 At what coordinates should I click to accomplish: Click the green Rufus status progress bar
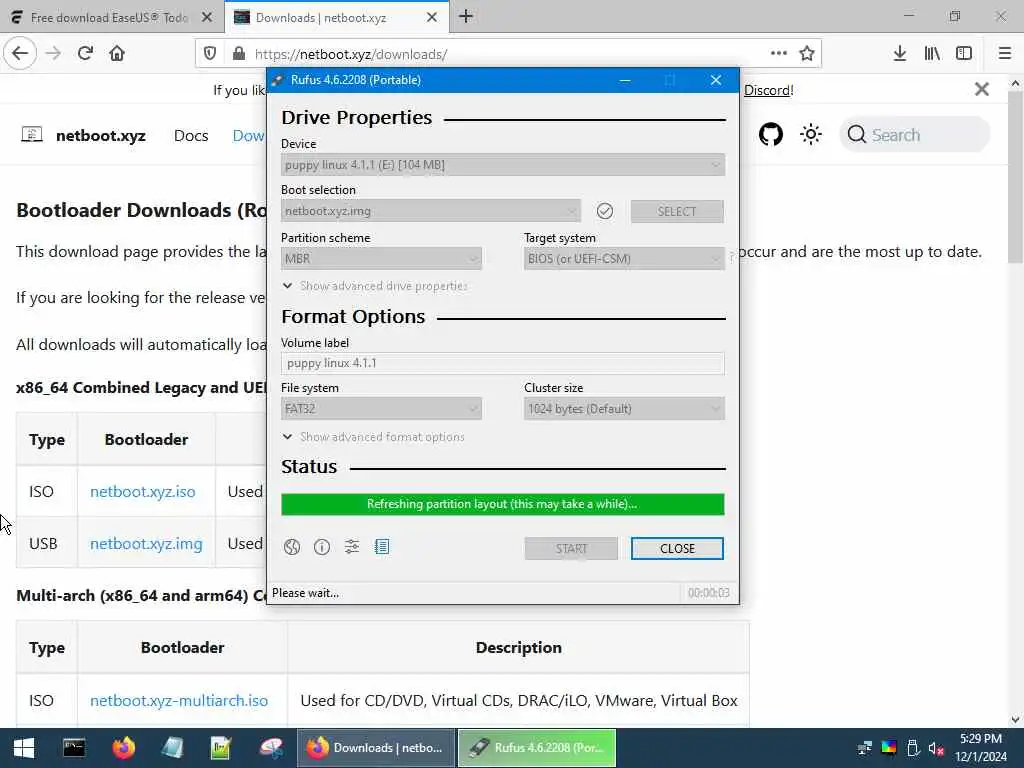[x=503, y=504]
